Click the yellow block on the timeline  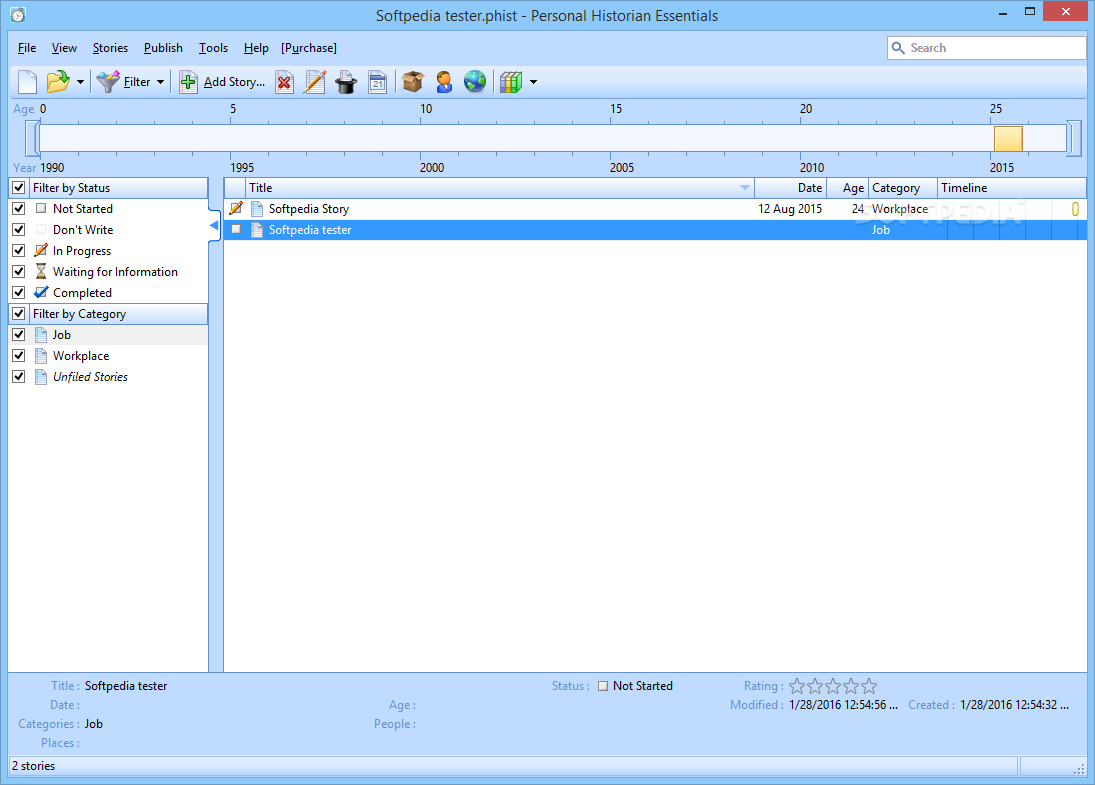1008,139
